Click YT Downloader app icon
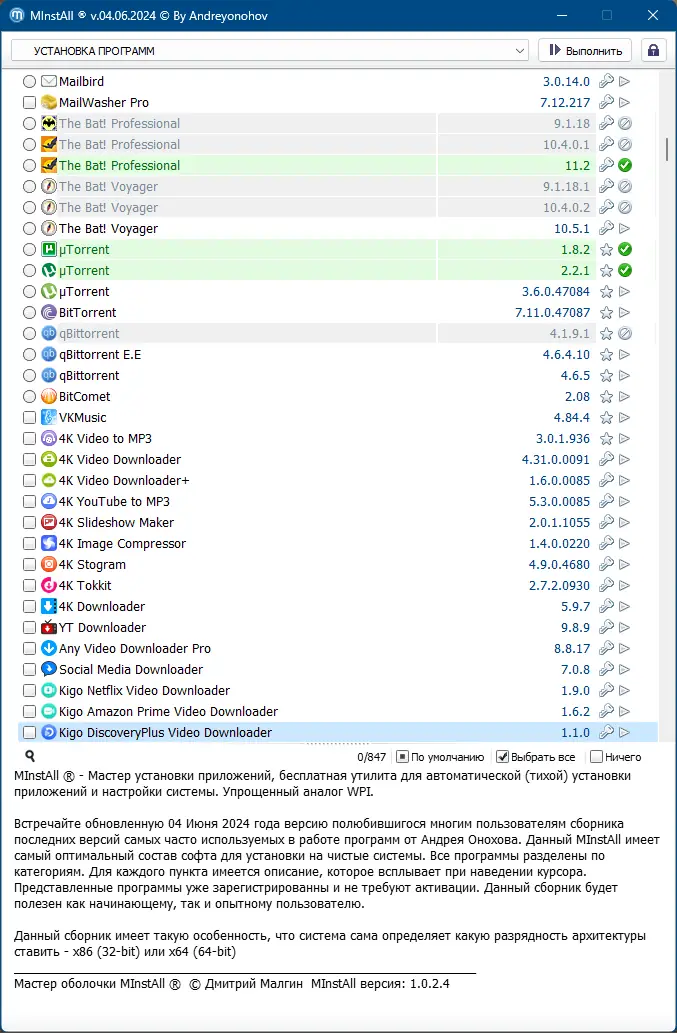Viewport: 677px width, 1033px height. tap(48, 628)
